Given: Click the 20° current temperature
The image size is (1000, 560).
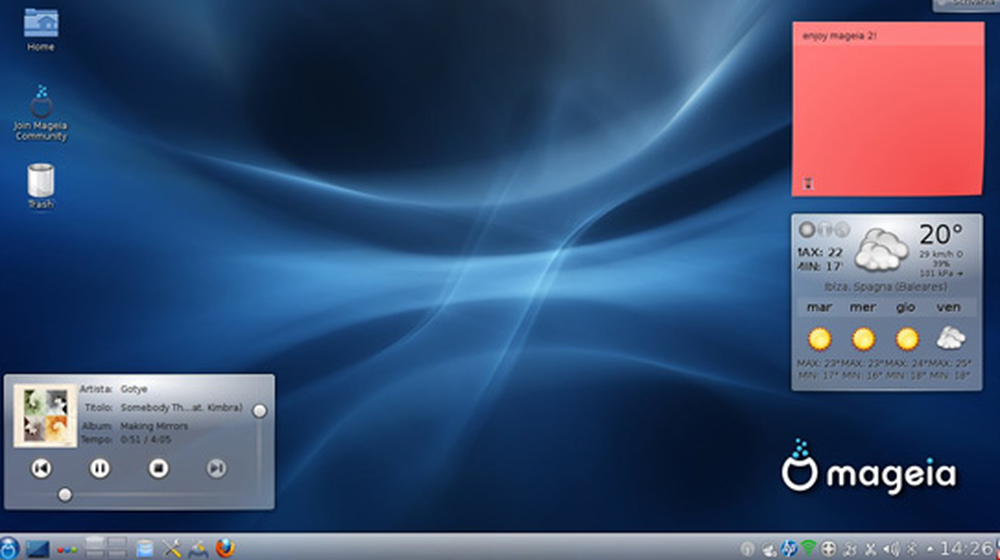Looking at the screenshot, I should pyautogui.click(x=941, y=235).
